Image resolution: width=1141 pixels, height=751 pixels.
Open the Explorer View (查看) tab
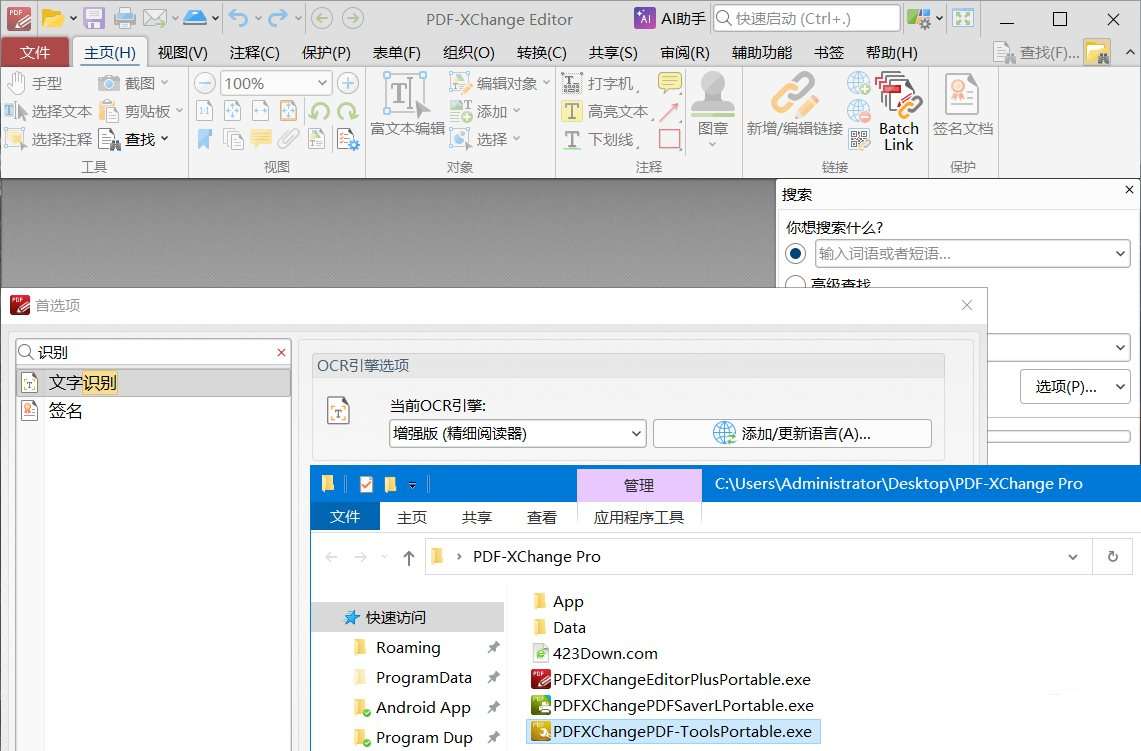point(541,517)
